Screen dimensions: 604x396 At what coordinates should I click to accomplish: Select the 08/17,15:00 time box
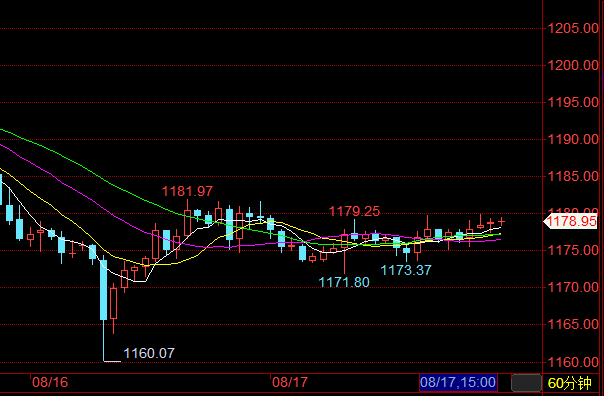pos(458,382)
